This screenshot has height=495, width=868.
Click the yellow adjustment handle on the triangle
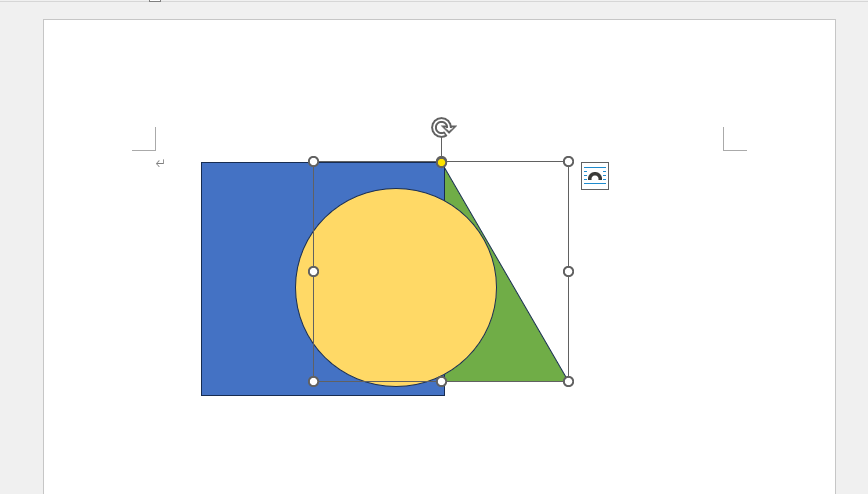coord(441,162)
